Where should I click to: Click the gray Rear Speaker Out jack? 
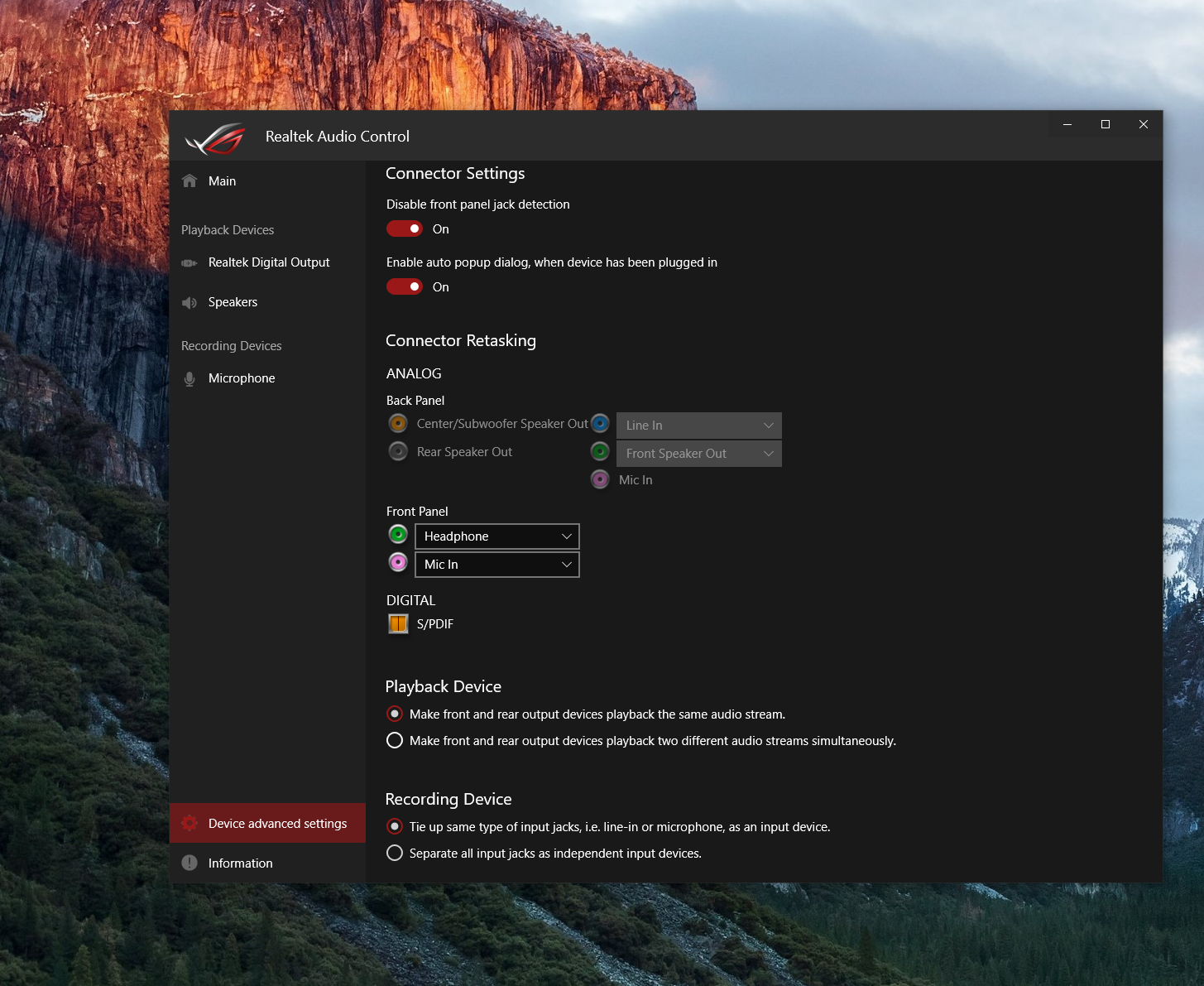click(x=398, y=451)
